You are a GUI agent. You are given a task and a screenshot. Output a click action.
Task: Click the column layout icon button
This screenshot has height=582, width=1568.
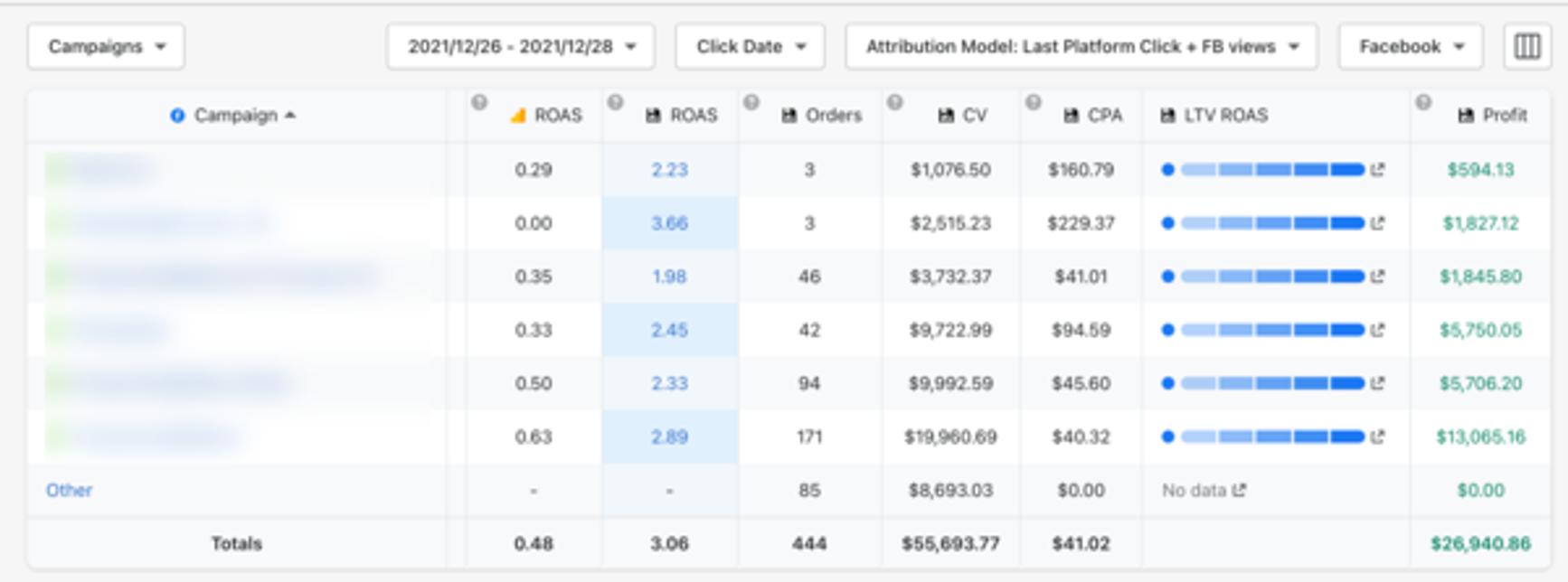(x=1527, y=47)
